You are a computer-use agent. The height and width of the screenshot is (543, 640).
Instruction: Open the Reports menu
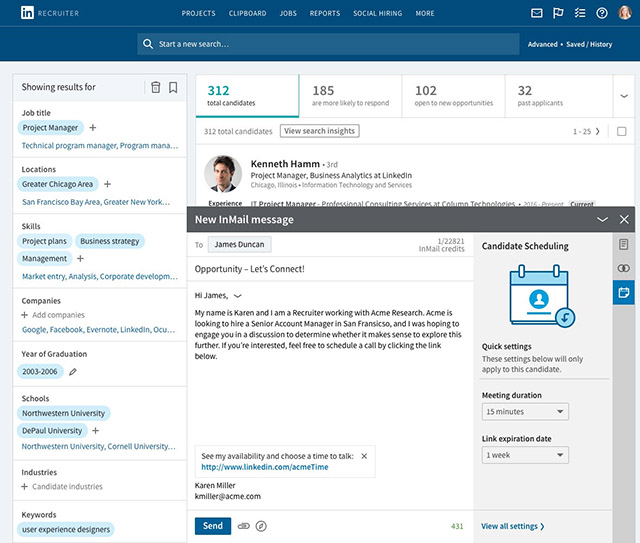324,13
